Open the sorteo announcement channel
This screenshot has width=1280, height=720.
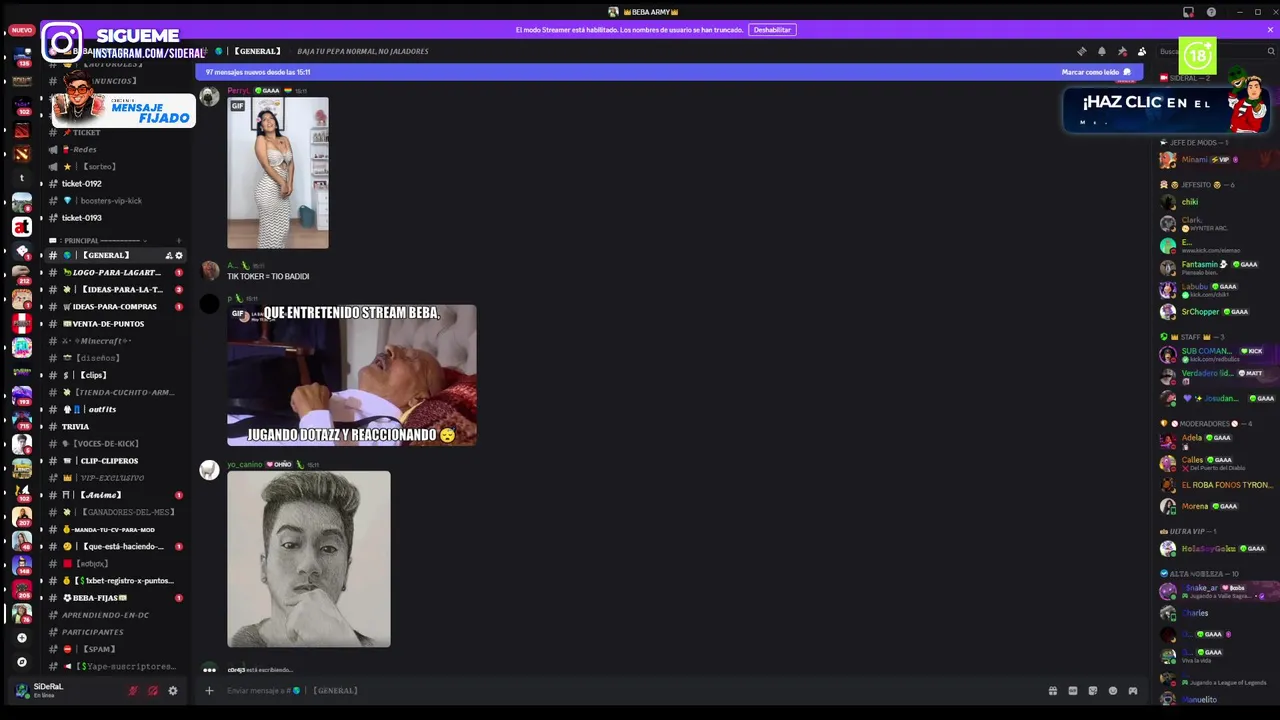click(115, 166)
